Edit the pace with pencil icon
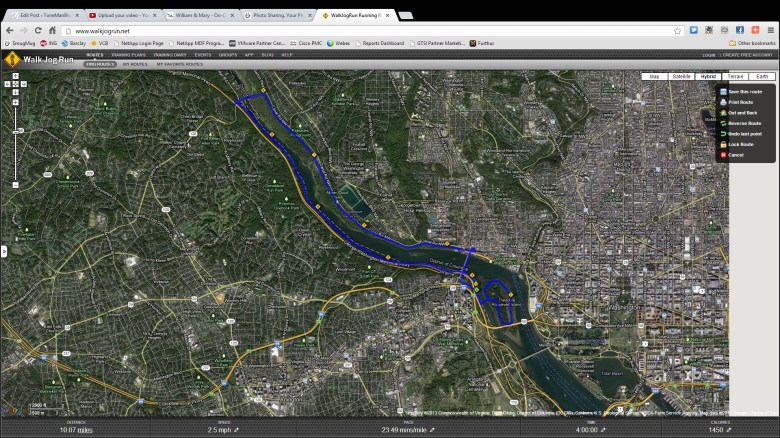The width and height of the screenshot is (780, 438). click(432, 430)
